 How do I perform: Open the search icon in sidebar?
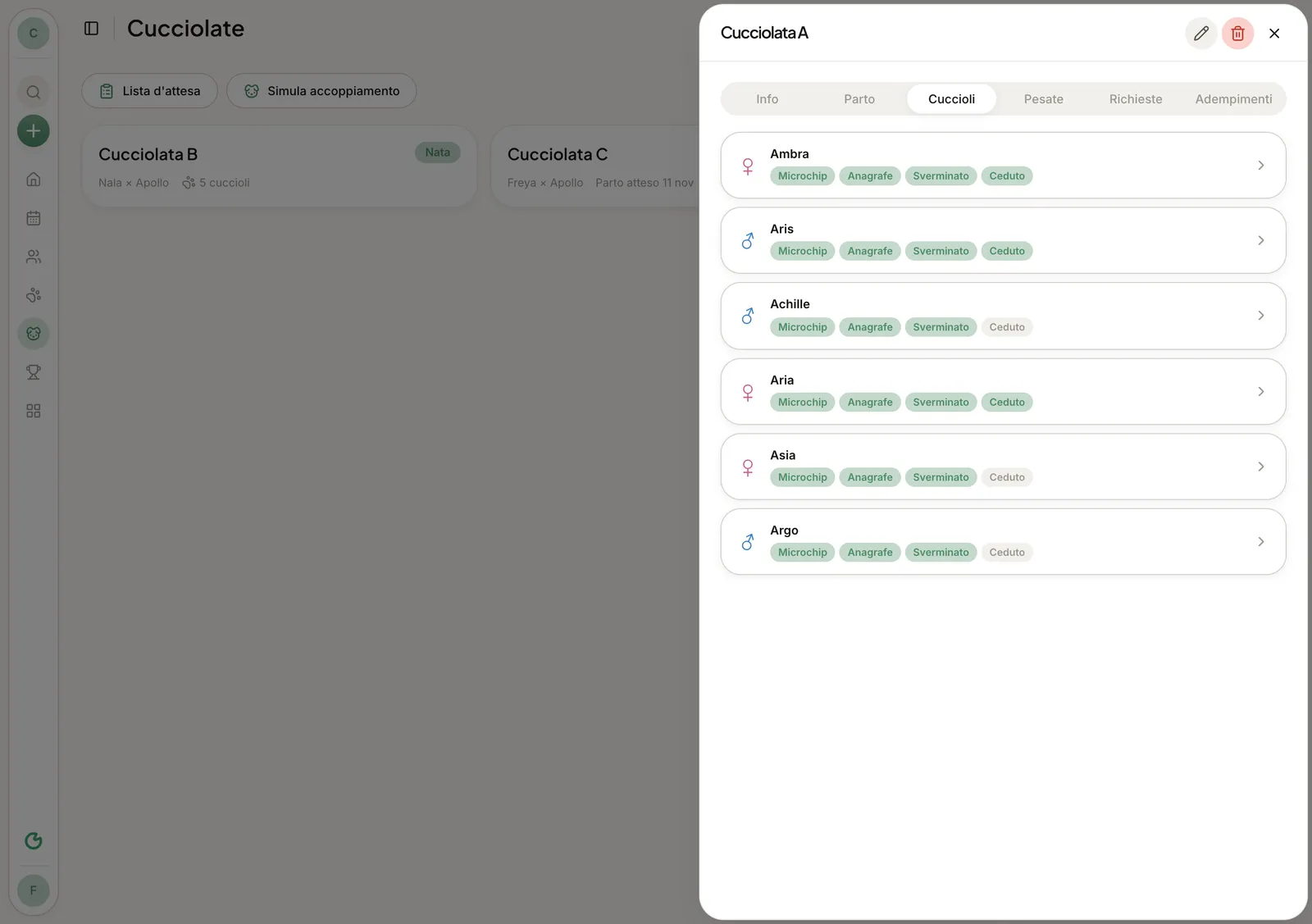click(x=34, y=92)
